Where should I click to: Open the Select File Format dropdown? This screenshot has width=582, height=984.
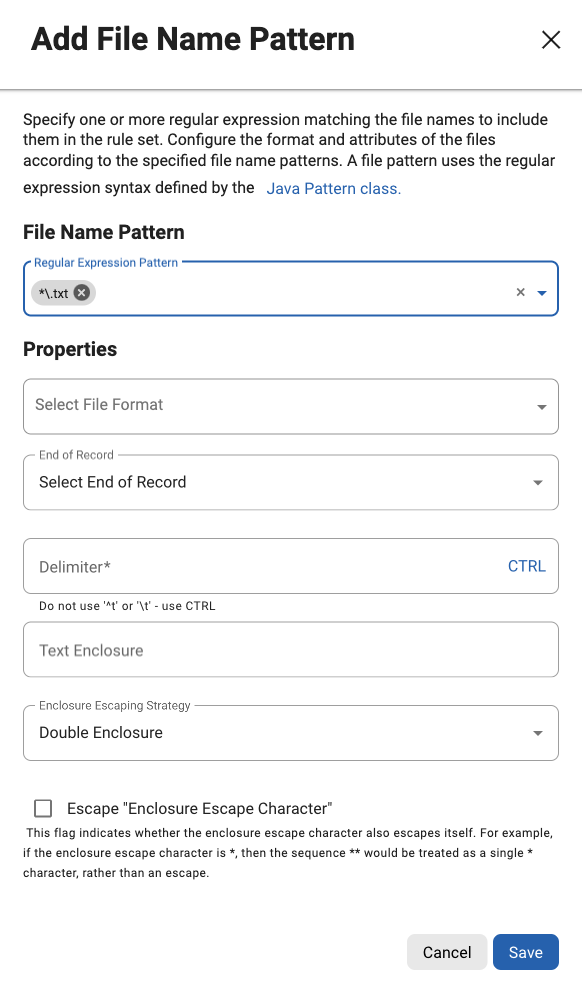[x=291, y=406]
